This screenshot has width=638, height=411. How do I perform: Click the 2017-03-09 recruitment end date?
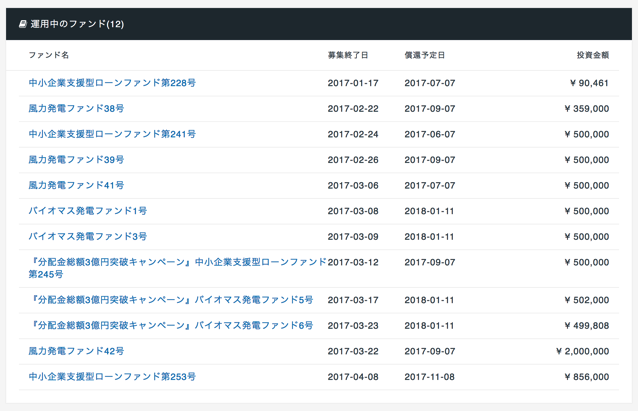click(x=353, y=237)
